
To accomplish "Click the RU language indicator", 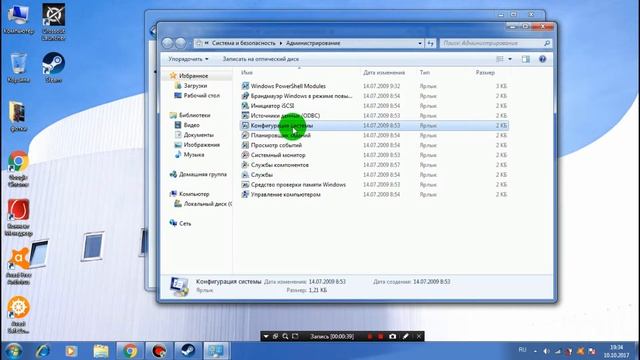I will point(522,350).
